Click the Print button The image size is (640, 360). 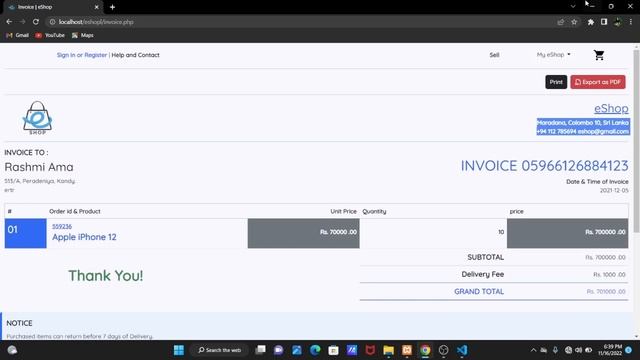(x=556, y=82)
